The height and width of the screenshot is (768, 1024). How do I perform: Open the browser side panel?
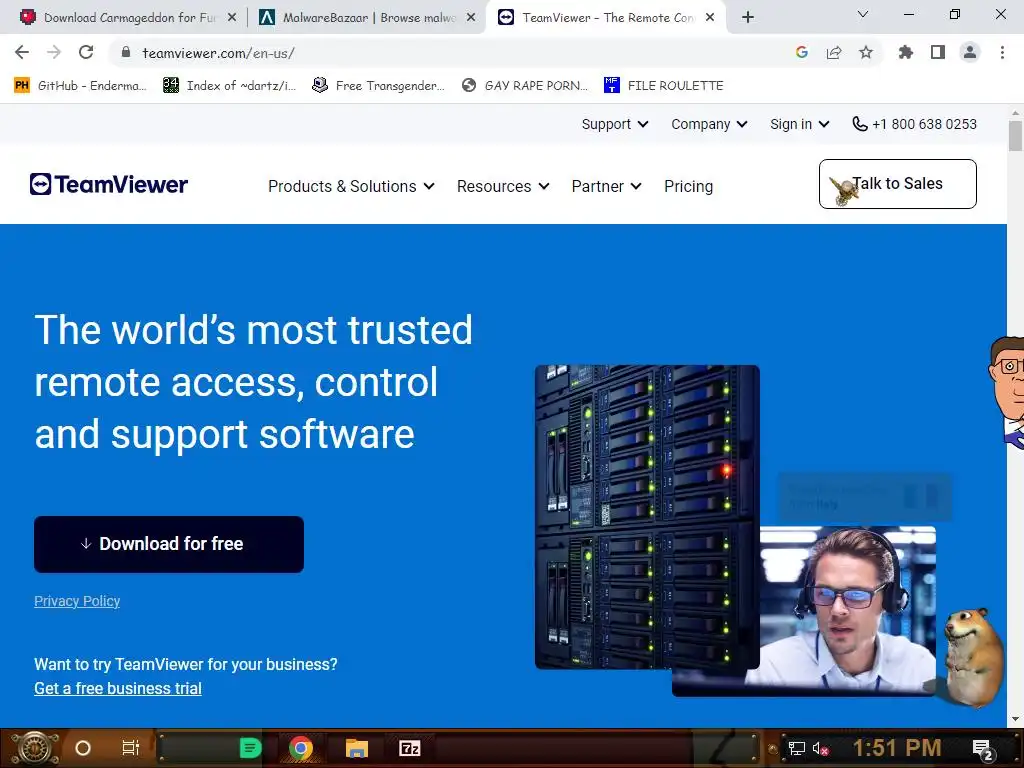click(x=938, y=52)
